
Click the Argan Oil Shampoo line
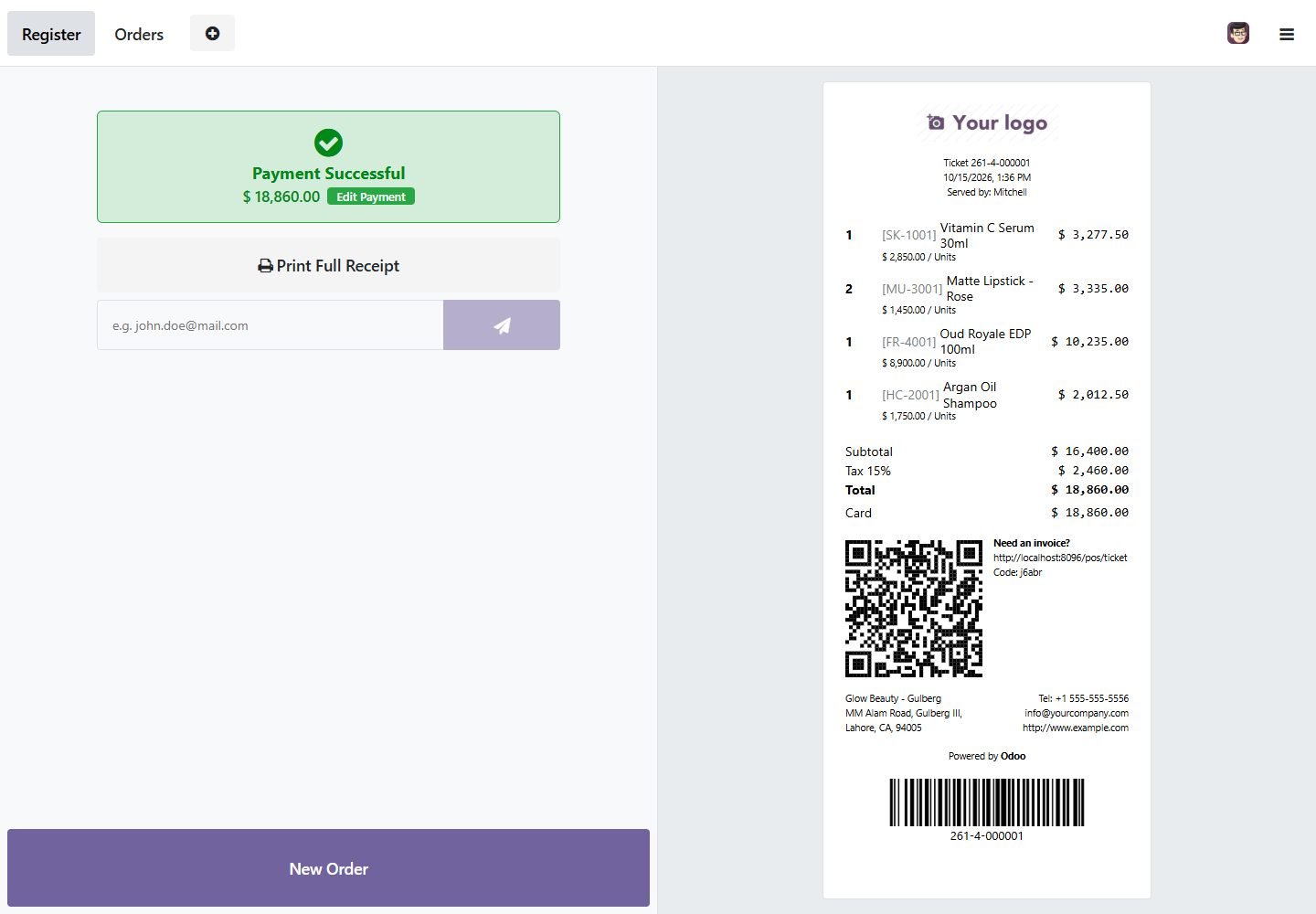coord(987,401)
